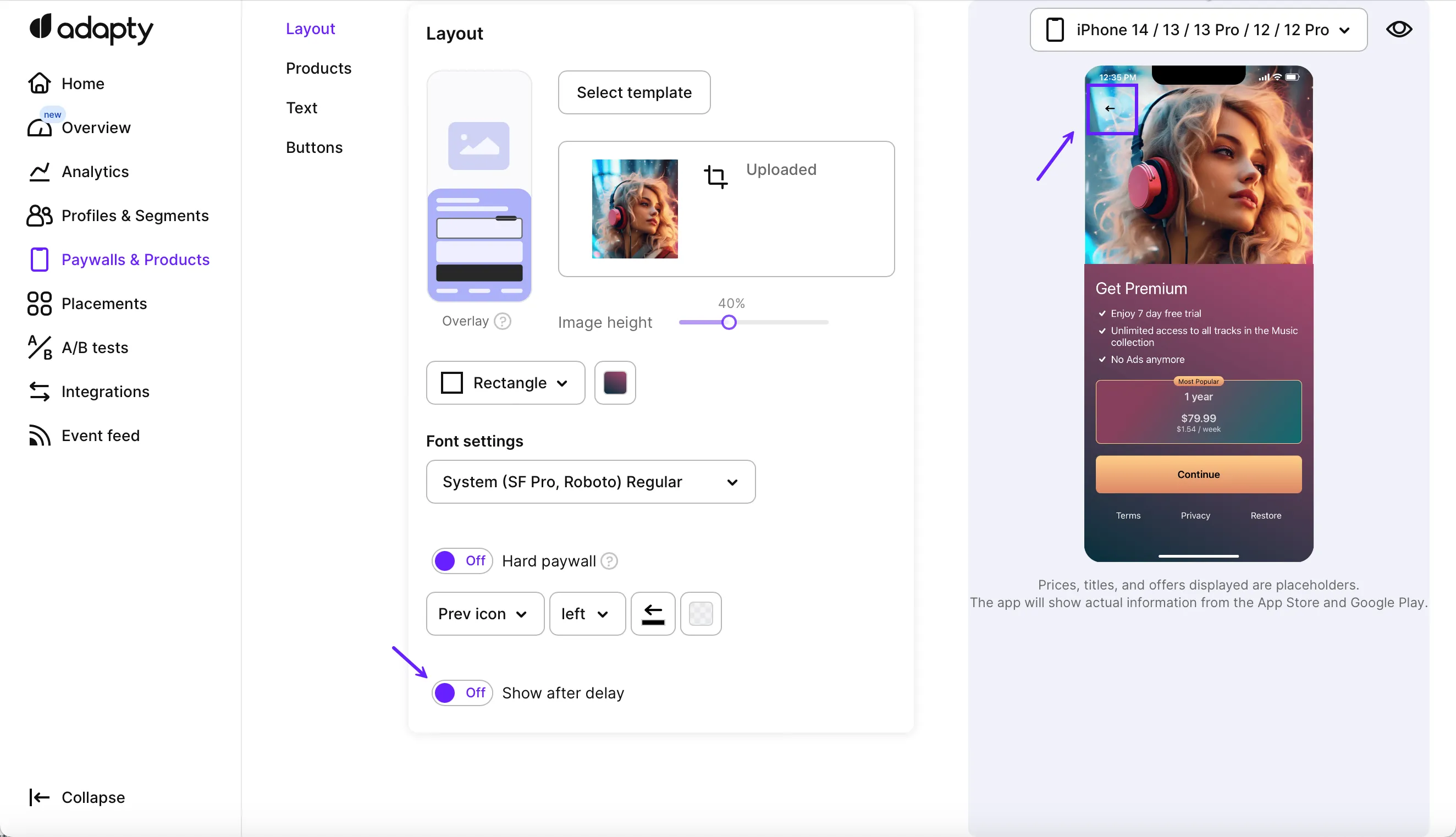The height and width of the screenshot is (837, 1456).
Task: Click the Select template button
Action: point(634,92)
